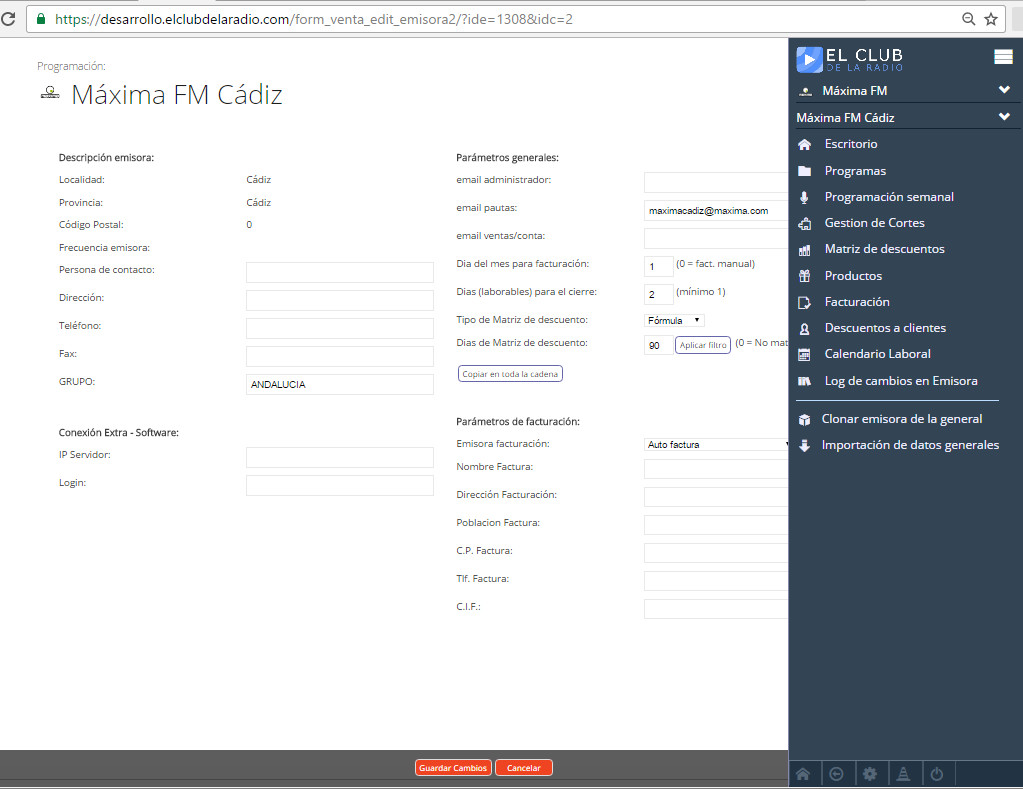Open Programas in sidebar menu
This screenshot has height=789, width=1023.
click(855, 171)
